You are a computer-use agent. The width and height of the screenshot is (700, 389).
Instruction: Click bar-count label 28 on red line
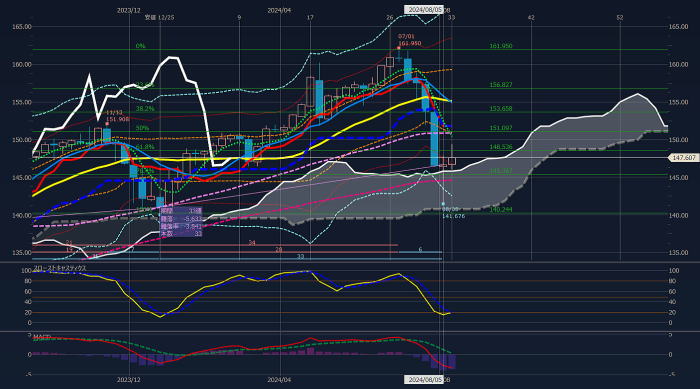pyautogui.click(x=279, y=250)
